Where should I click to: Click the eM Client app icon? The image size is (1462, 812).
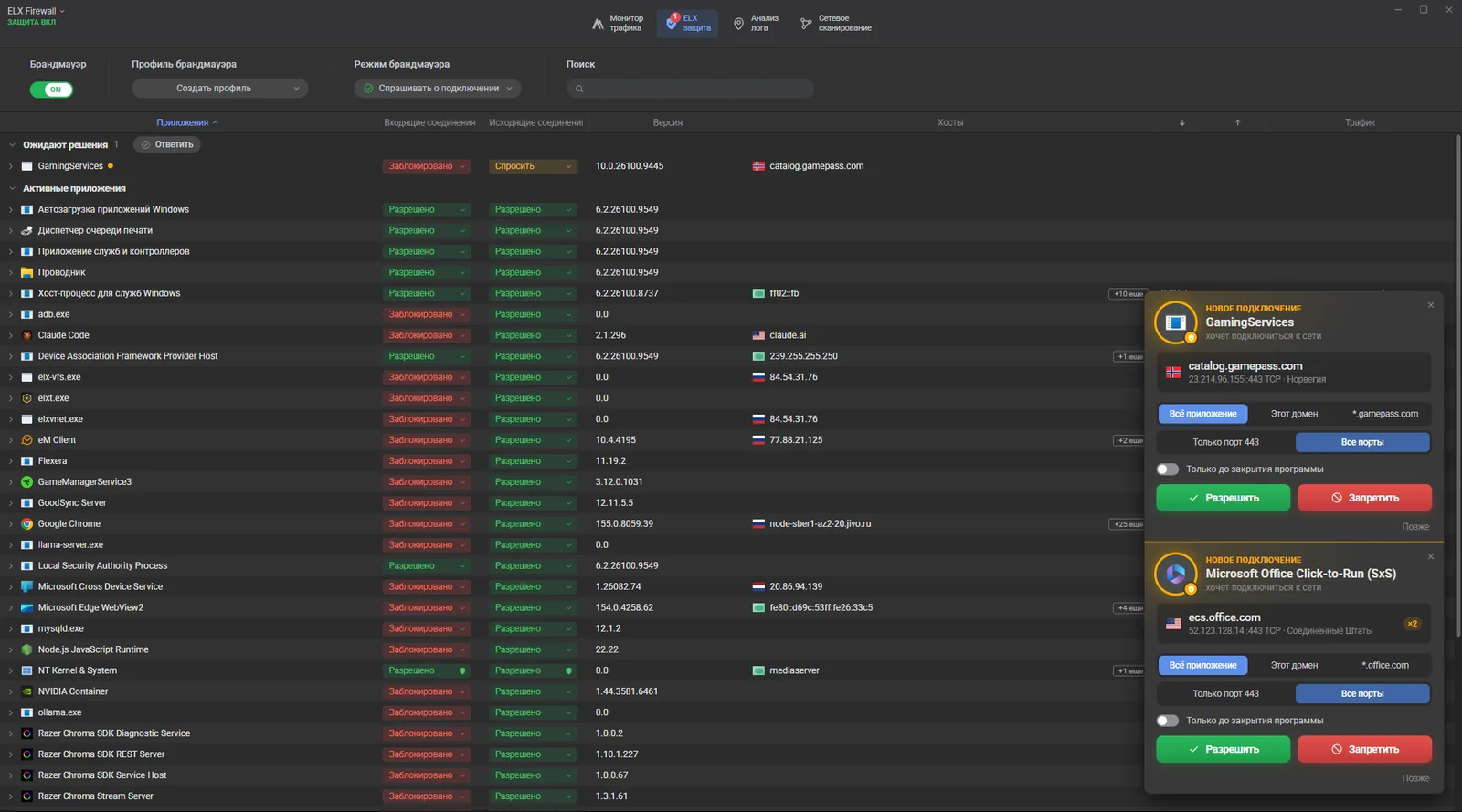pos(26,440)
